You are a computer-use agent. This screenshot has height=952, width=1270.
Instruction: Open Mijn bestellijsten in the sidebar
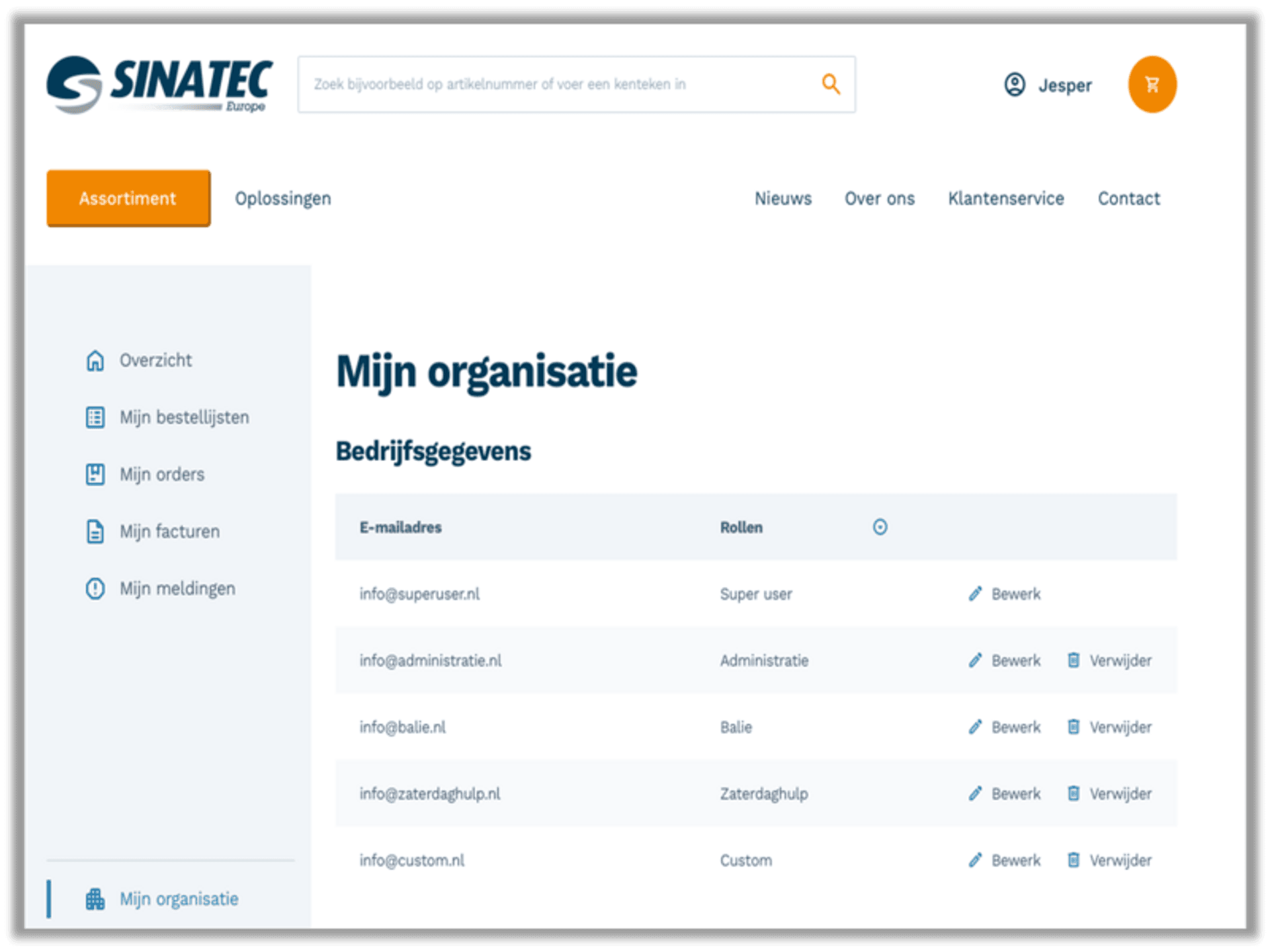coord(185,417)
